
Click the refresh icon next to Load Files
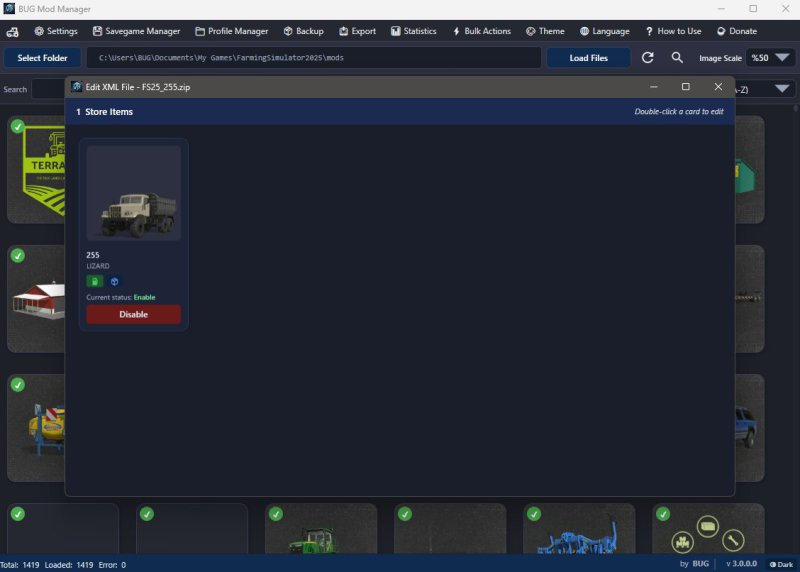coord(647,58)
